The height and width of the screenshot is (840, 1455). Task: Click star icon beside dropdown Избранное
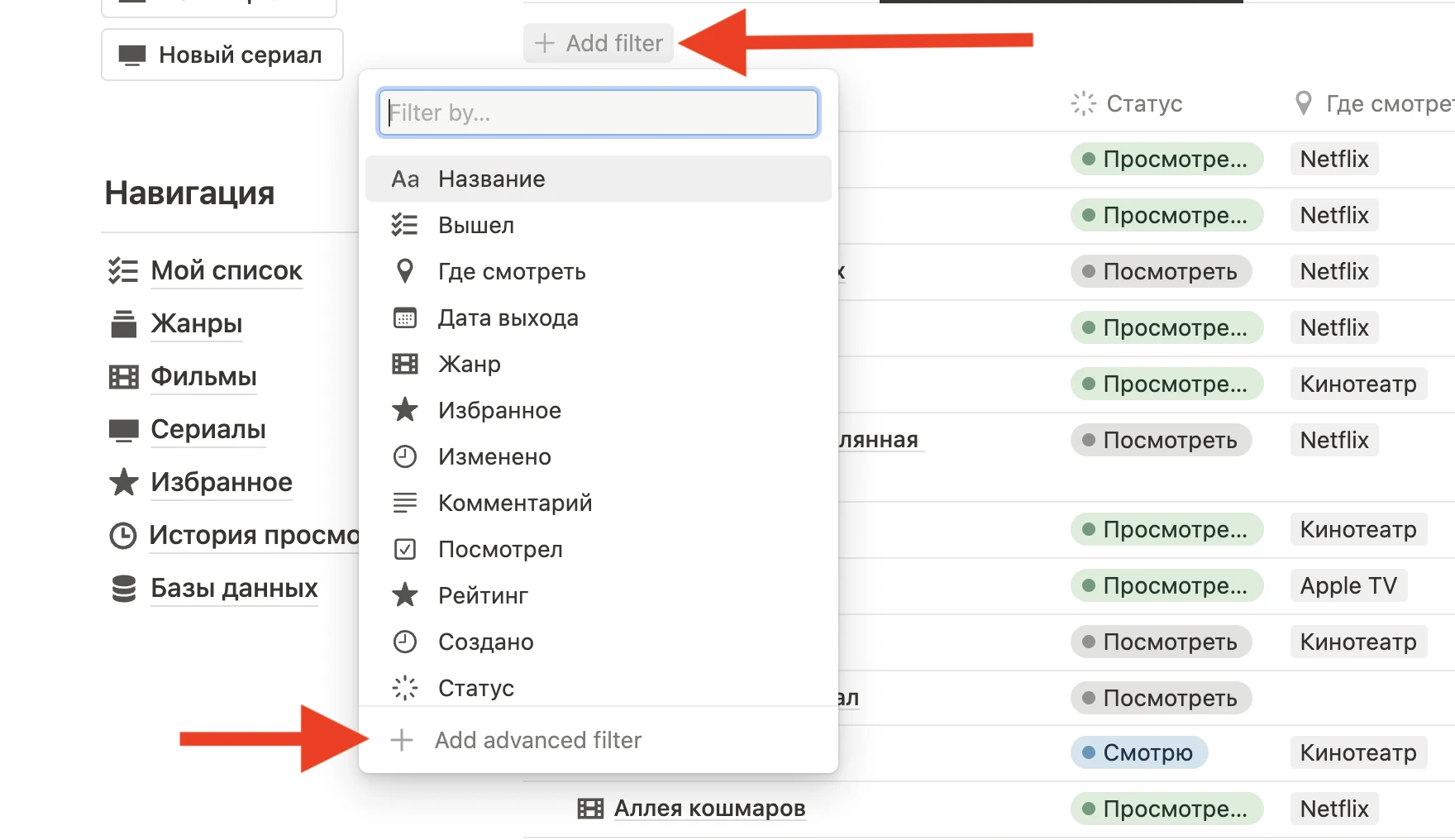click(x=405, y=409)
